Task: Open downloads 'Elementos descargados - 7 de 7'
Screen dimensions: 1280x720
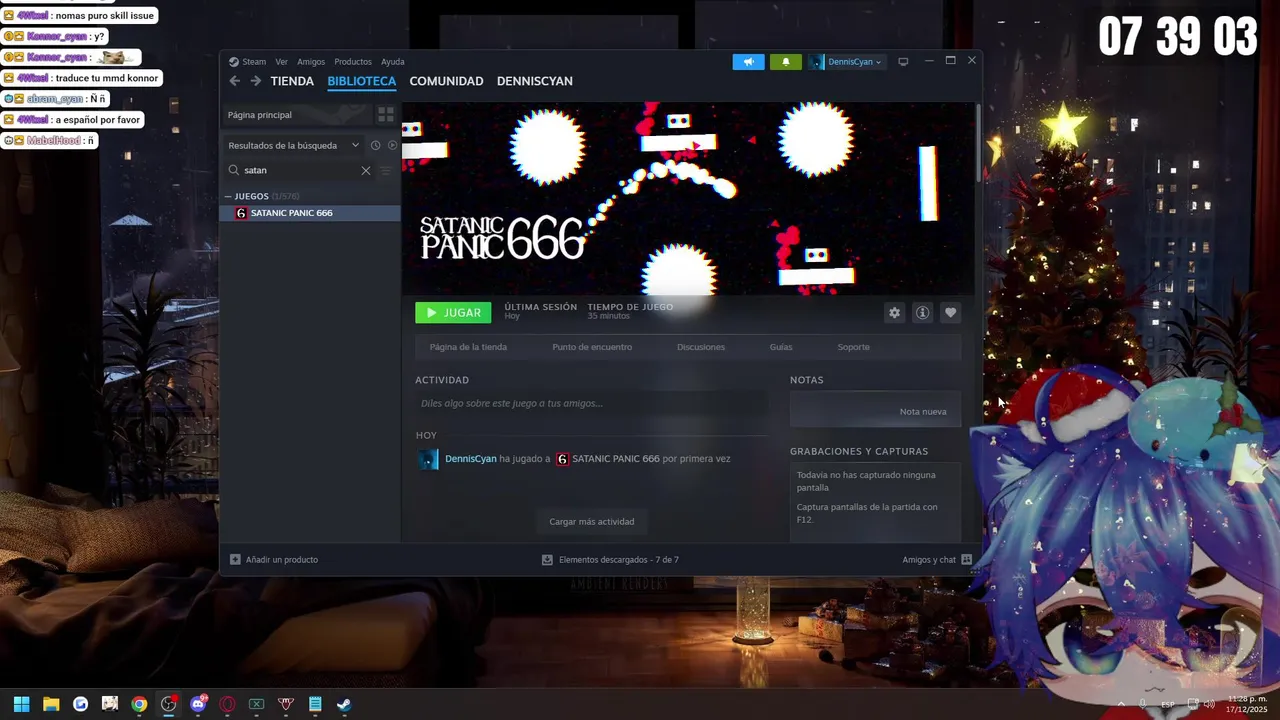Action: coord(610,560)
